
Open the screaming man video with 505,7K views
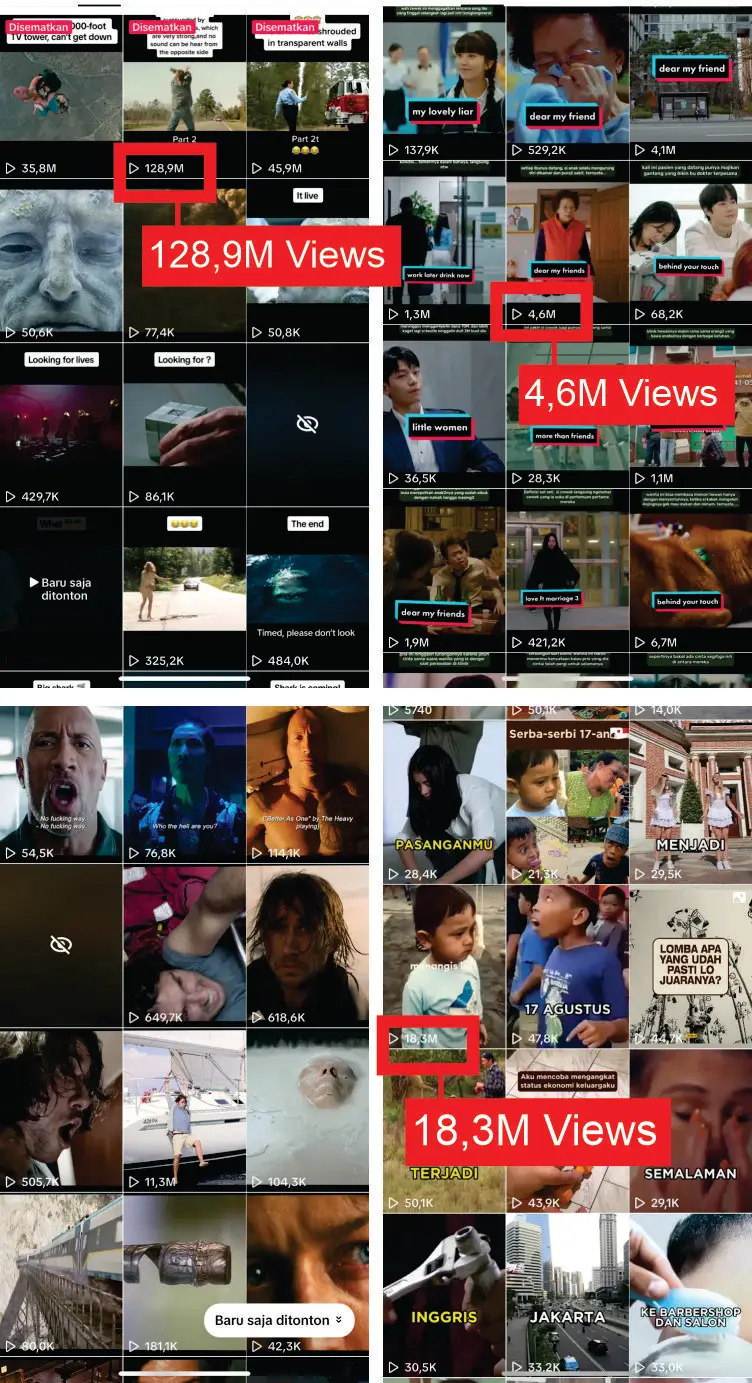(61, 1110)
